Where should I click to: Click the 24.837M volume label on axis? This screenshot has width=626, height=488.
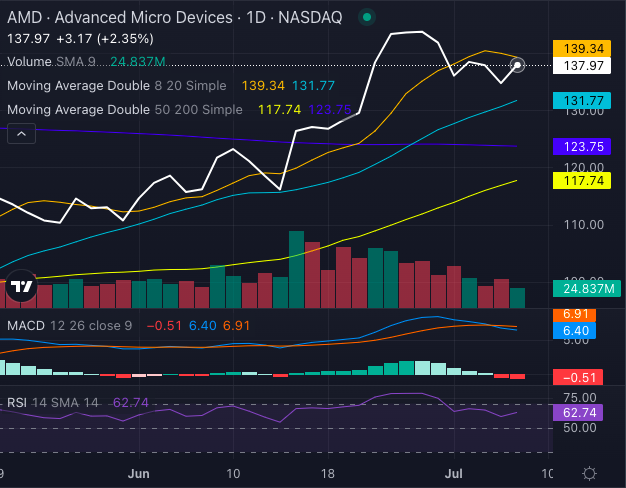pyautogui.click(x=587, y=288)
